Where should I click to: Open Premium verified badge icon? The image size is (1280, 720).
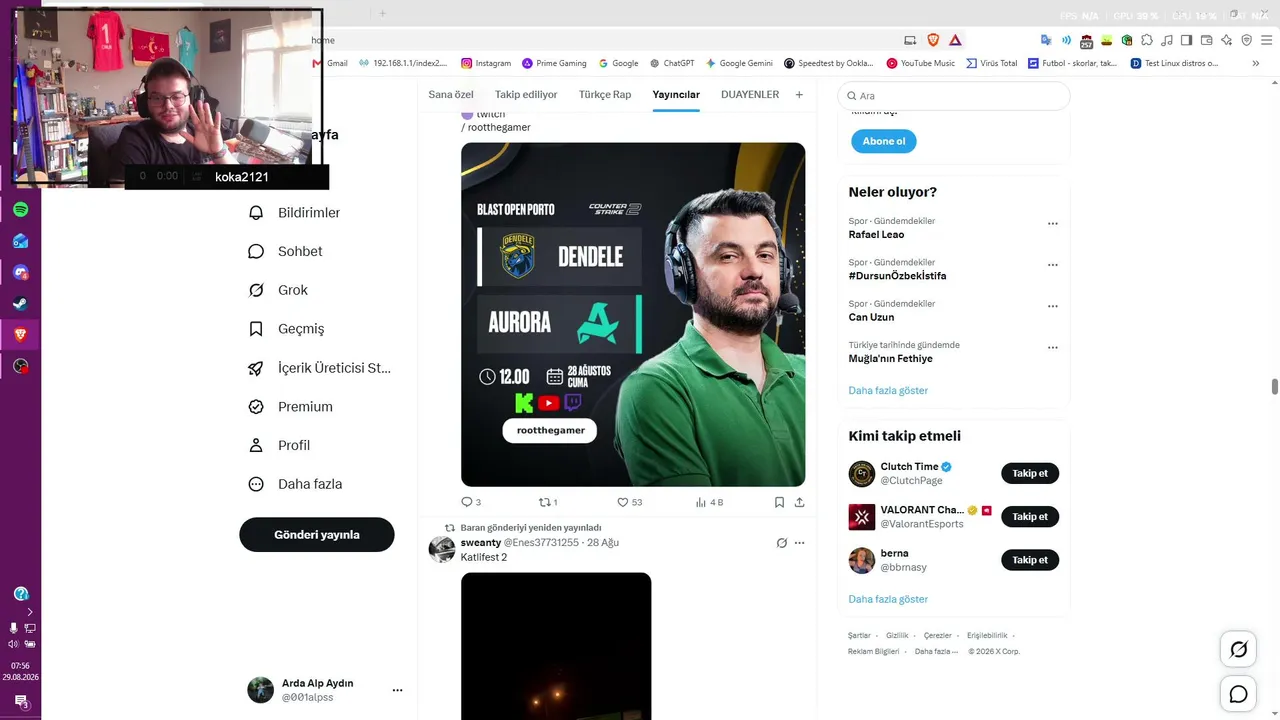click(x=256, y=407)
